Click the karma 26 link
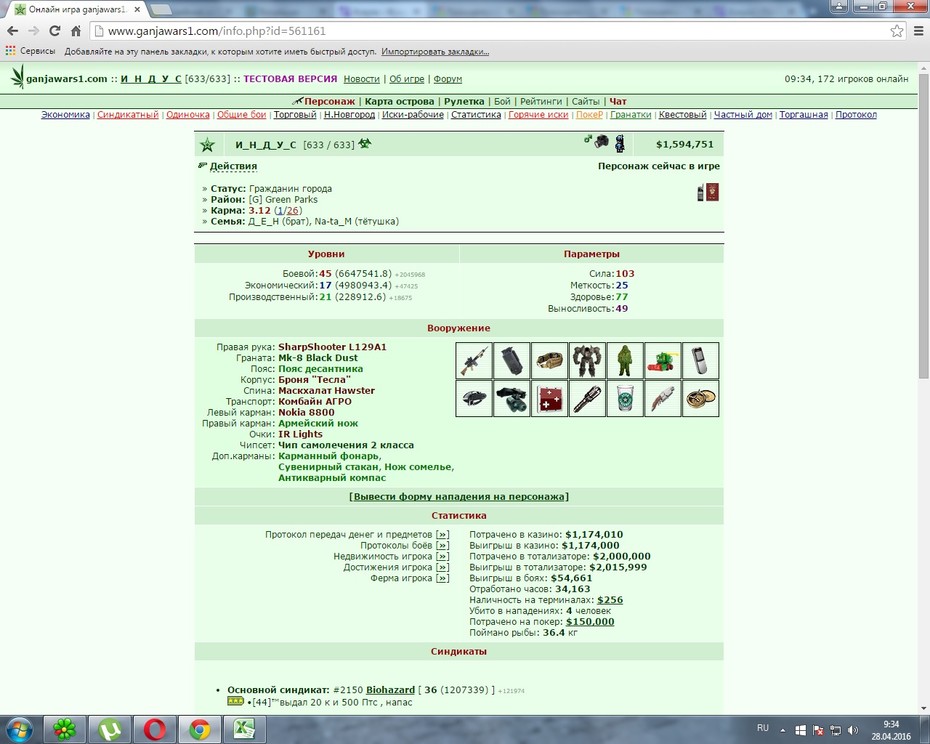930x744 pixels. tap(292, 211)
